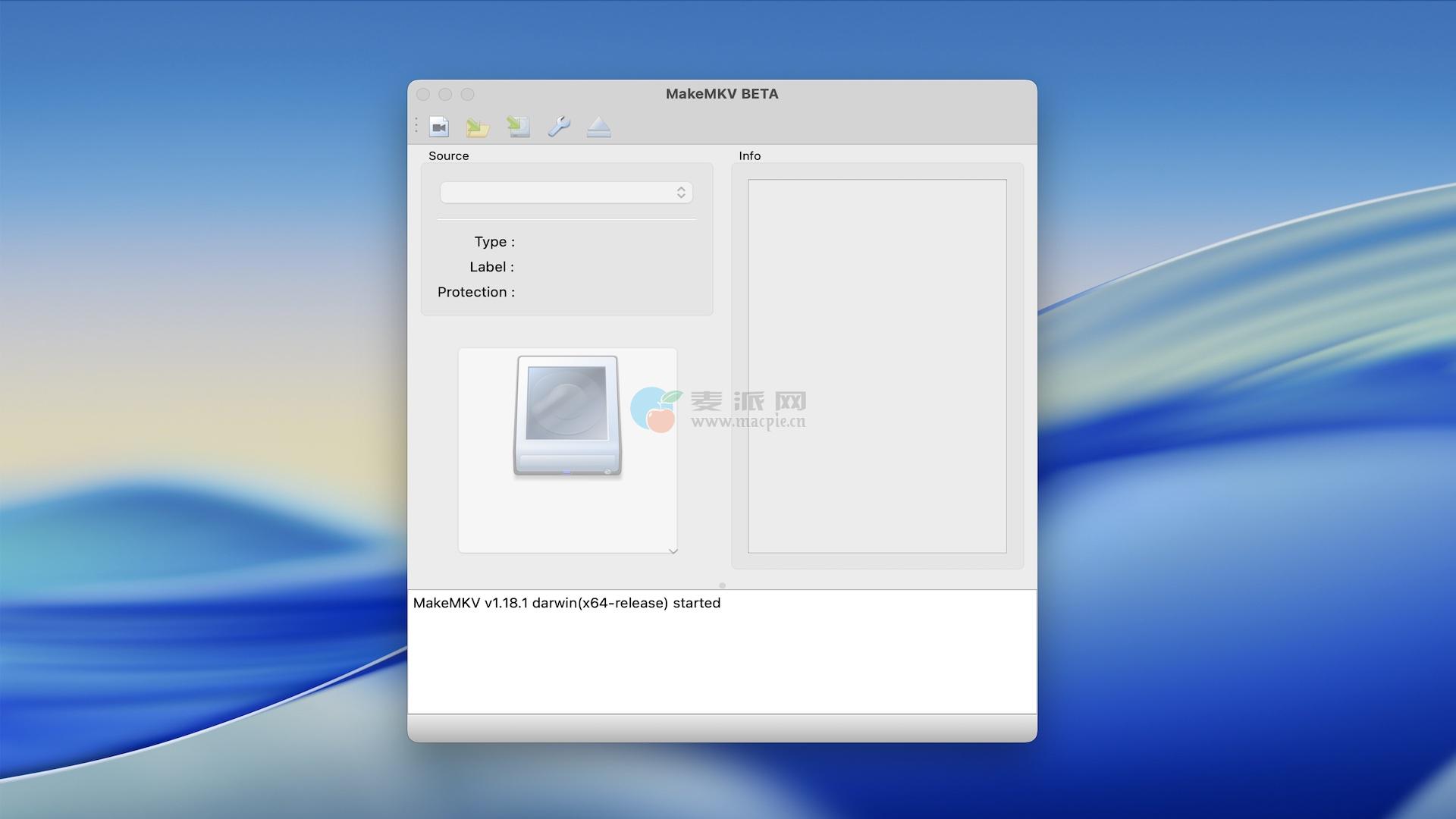Click the Eject disc icon
The height and width of the screenshot is (819, 1456).
click(x=598, y=127)
